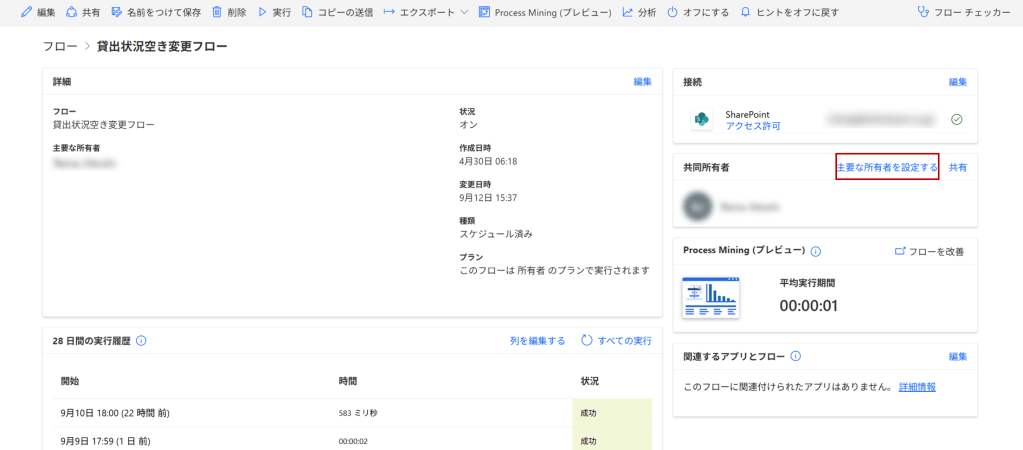The height and width of the screenshot is (450, 1023).
Task: Toggle ヒントをオフに戻す bell option
Action: point(789,12)
